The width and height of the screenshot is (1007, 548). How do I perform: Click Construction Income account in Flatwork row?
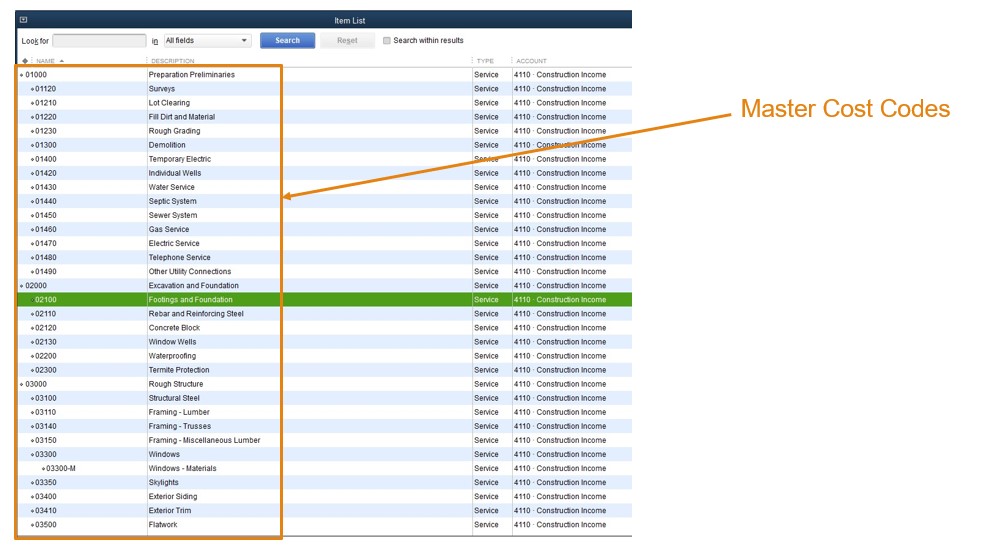[560, 525]
